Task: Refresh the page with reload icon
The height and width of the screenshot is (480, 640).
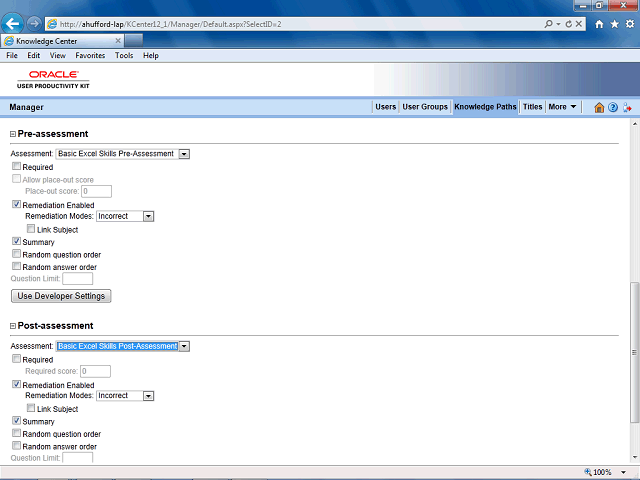Action: 569,24
